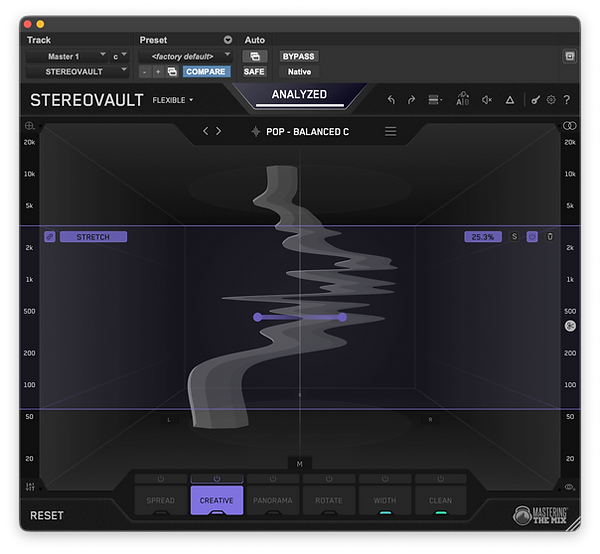600x554 pixels.
Task: Select the CREATIVE module tab
Action: [217, 500]
